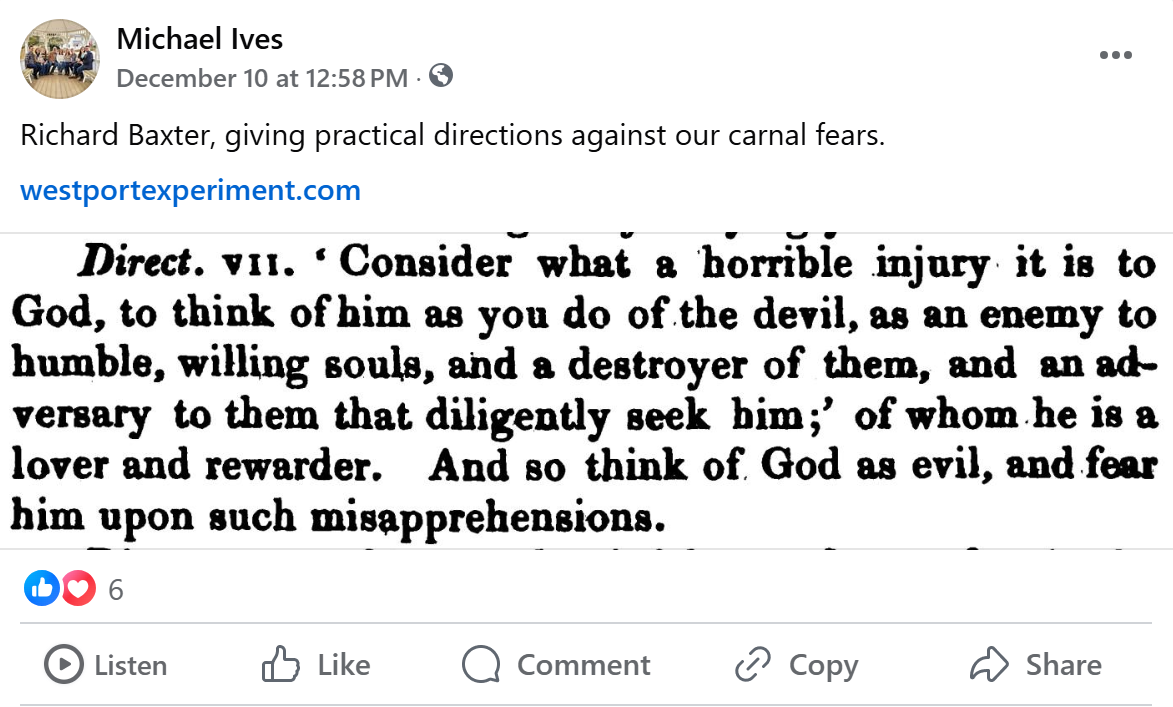
Task: Click the Share arrow icon
Action: coord(989,665)
